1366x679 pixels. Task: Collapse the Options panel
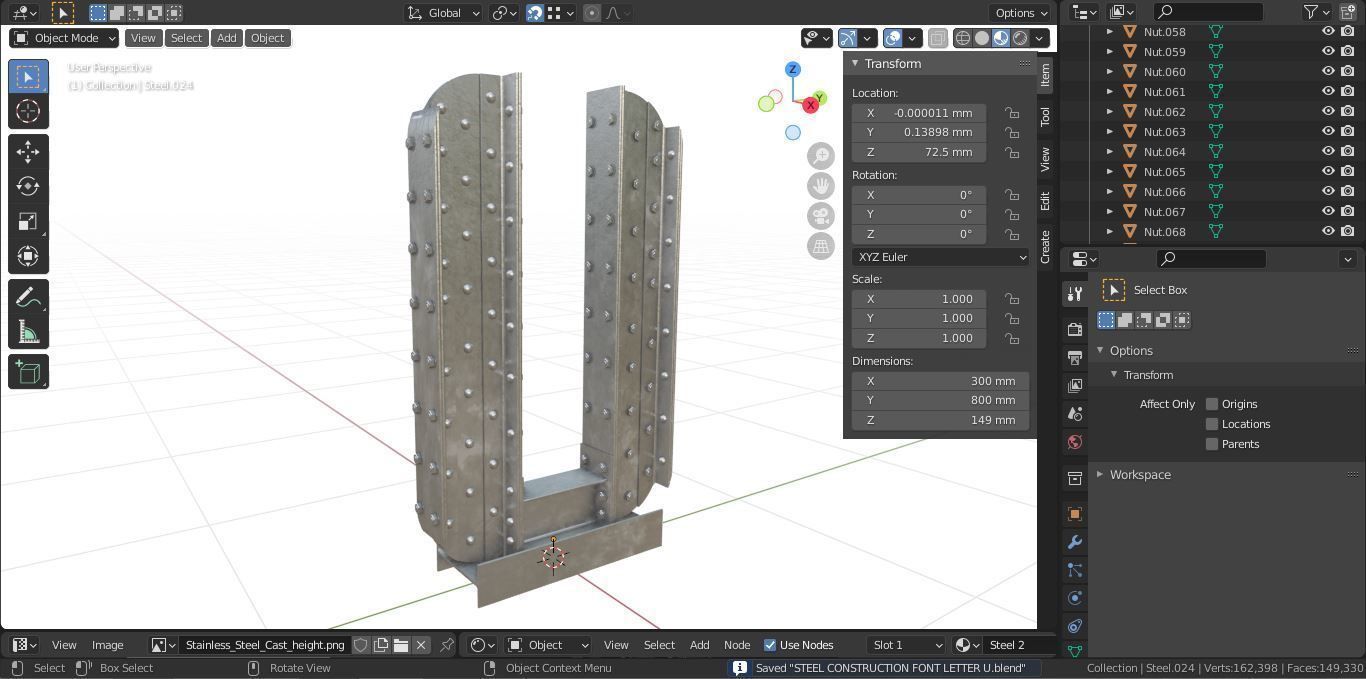coord(1100,351)
